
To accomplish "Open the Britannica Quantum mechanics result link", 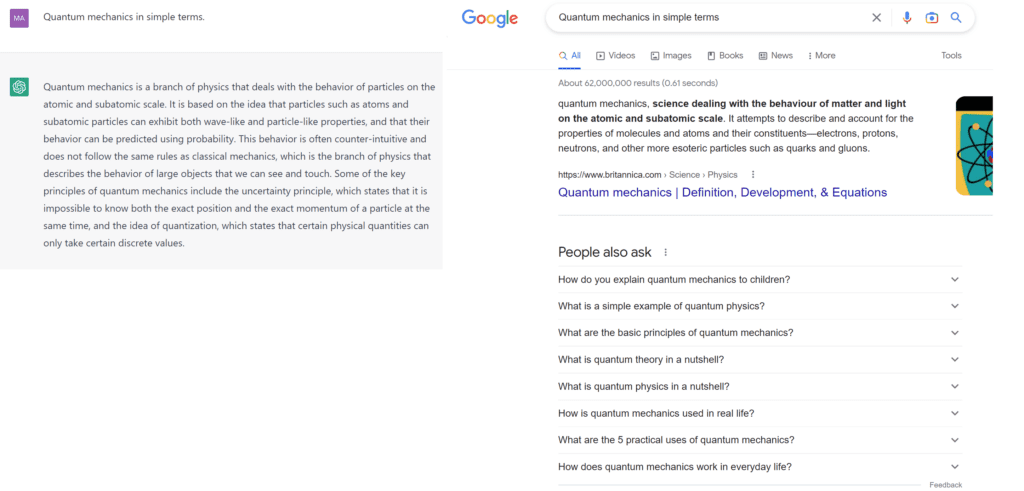I will coord(722,192).
